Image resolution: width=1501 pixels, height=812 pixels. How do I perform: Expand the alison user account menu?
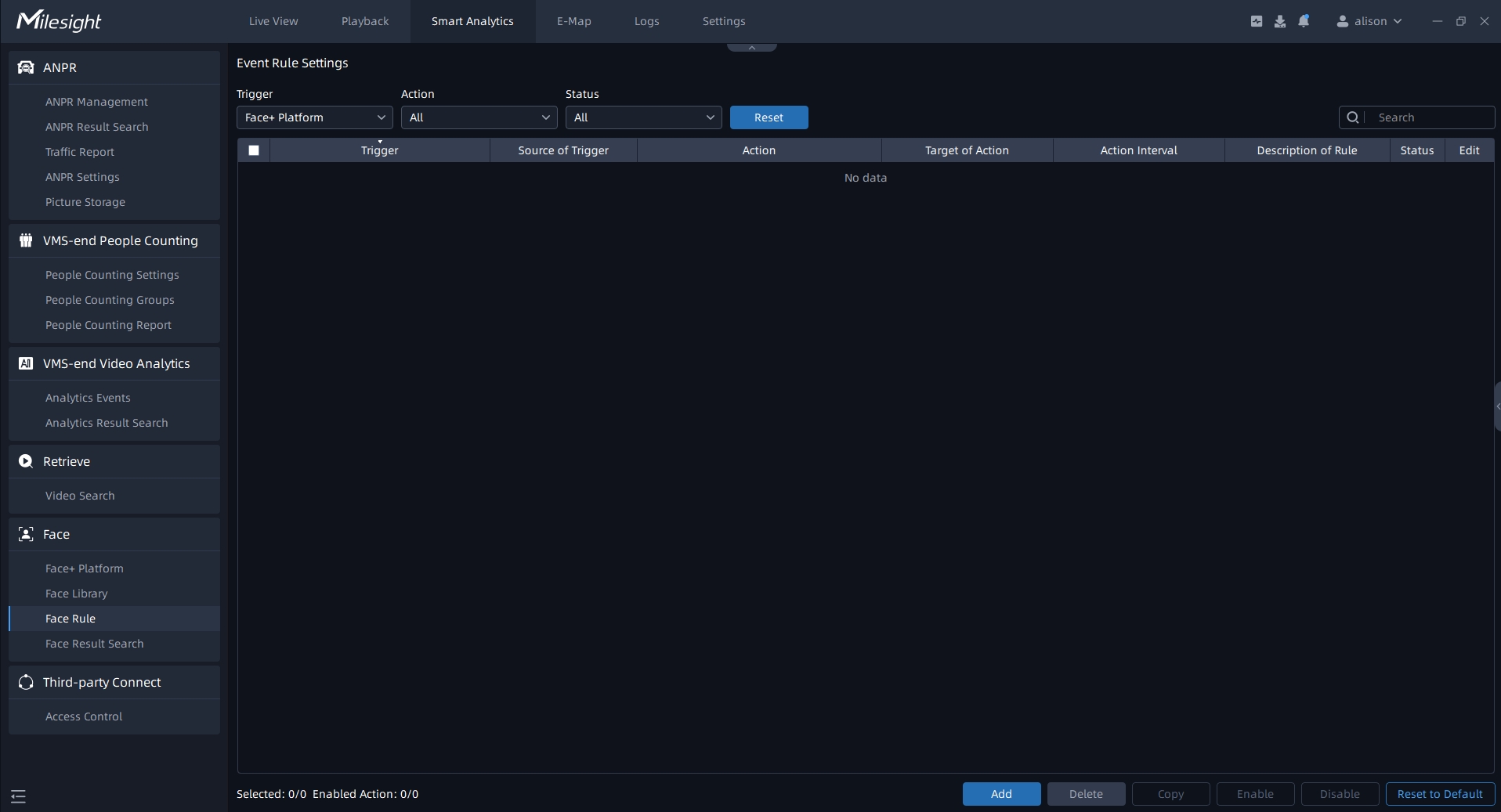click(x=1369, y=21)
